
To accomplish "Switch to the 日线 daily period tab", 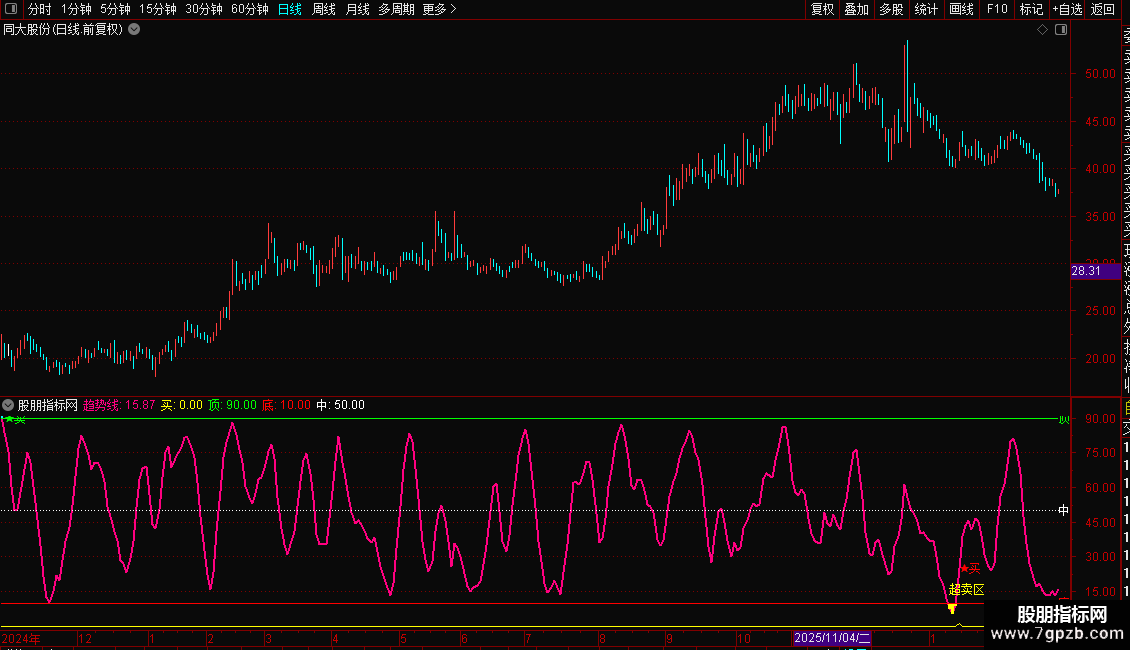I will (289, 9).
